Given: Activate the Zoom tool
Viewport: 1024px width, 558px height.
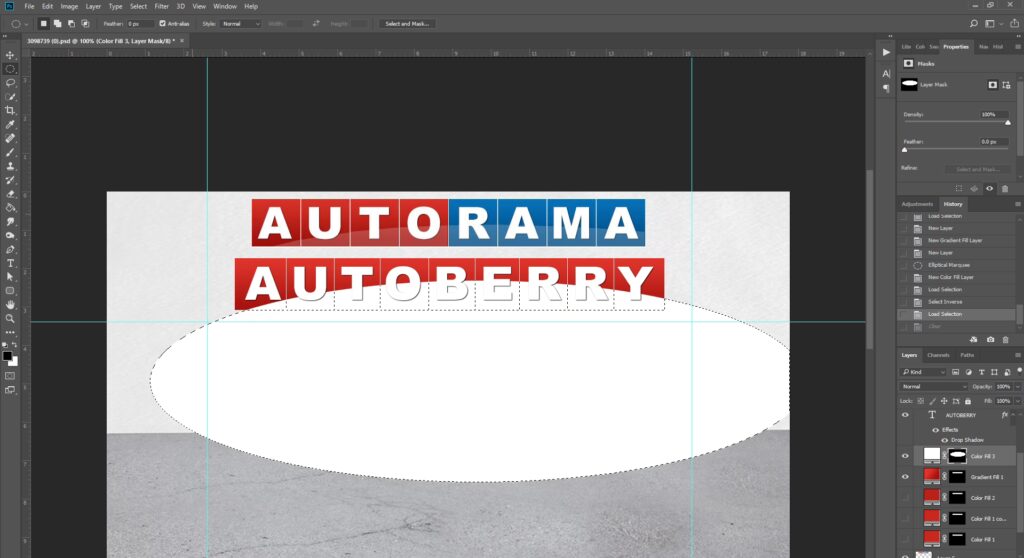Looking at the screenshot, I should tap(10, 318).
